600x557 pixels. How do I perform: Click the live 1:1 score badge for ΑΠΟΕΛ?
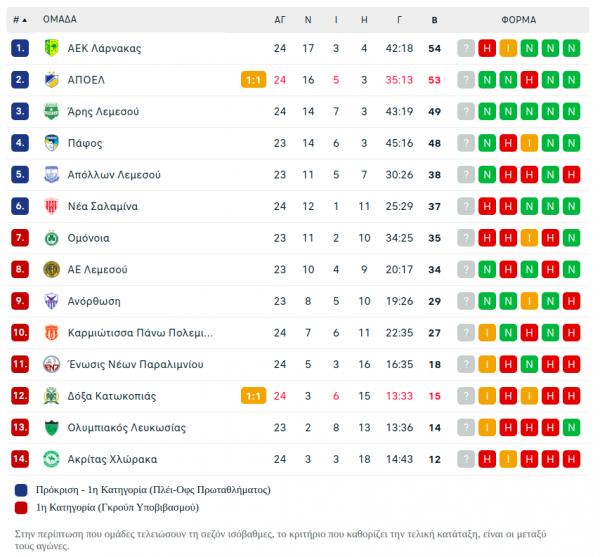pyautogui.click(x=253, y=80)
